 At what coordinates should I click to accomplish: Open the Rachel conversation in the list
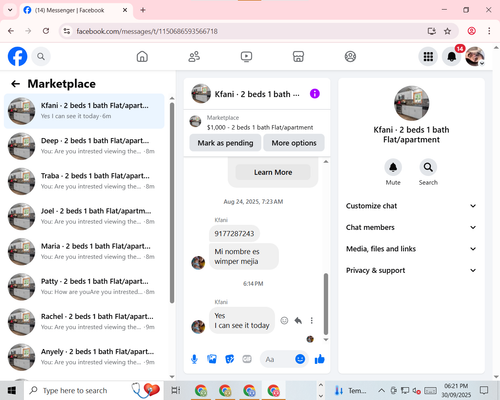pyautogui.click(x=84, y=322)
